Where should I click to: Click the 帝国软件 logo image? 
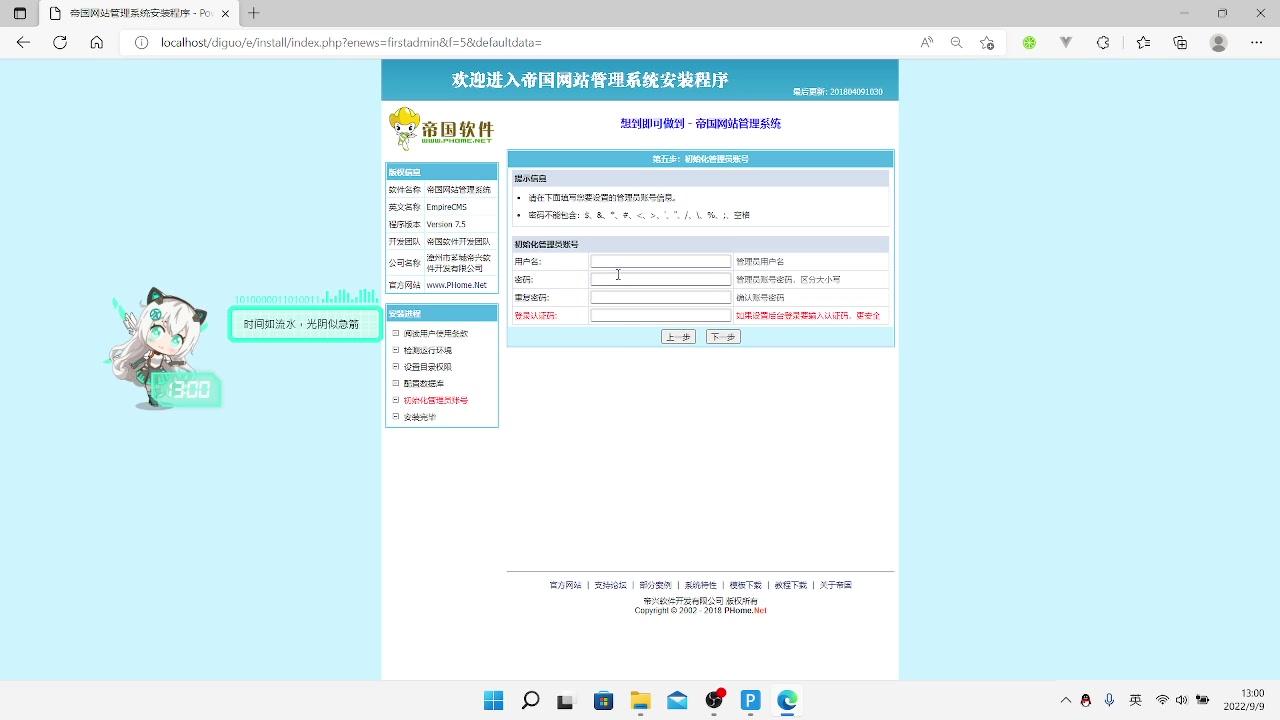pos(441,129)
